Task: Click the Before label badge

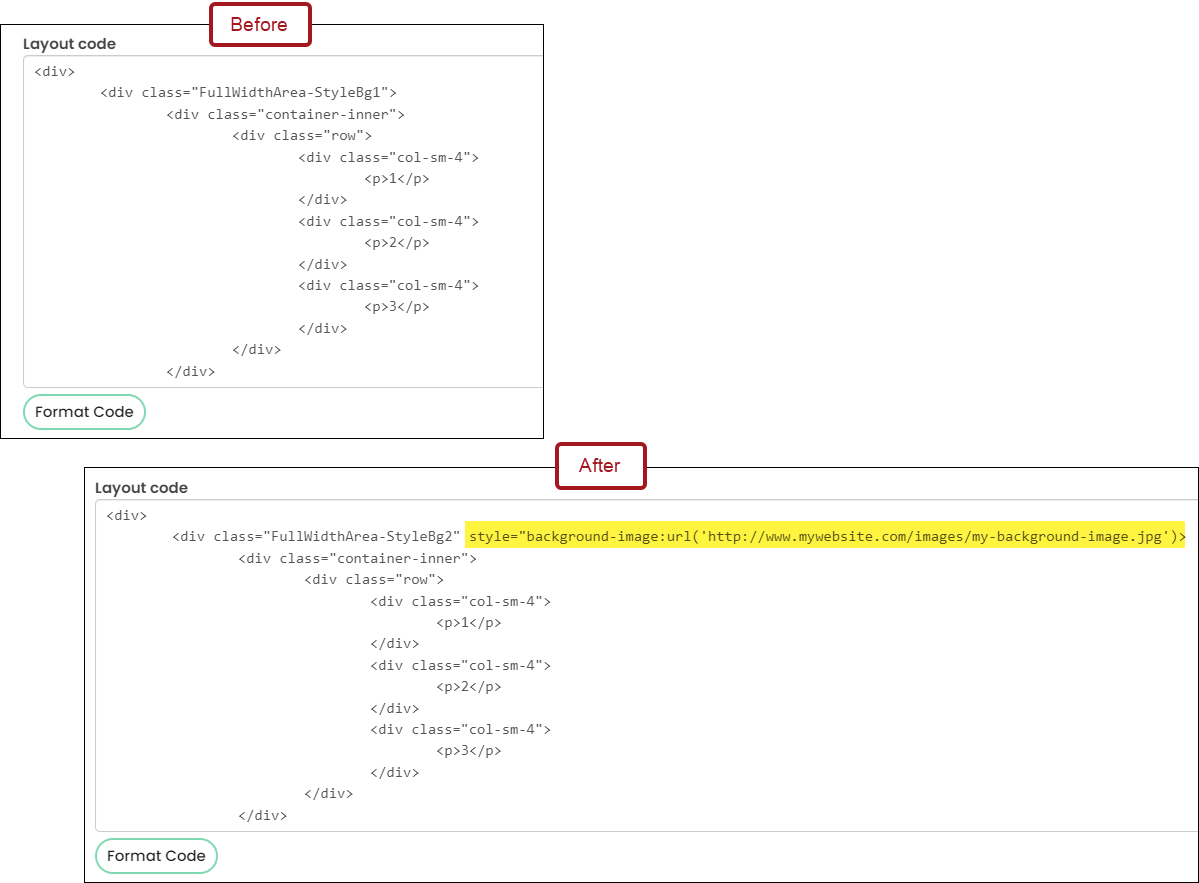Action: click(260, 24)
